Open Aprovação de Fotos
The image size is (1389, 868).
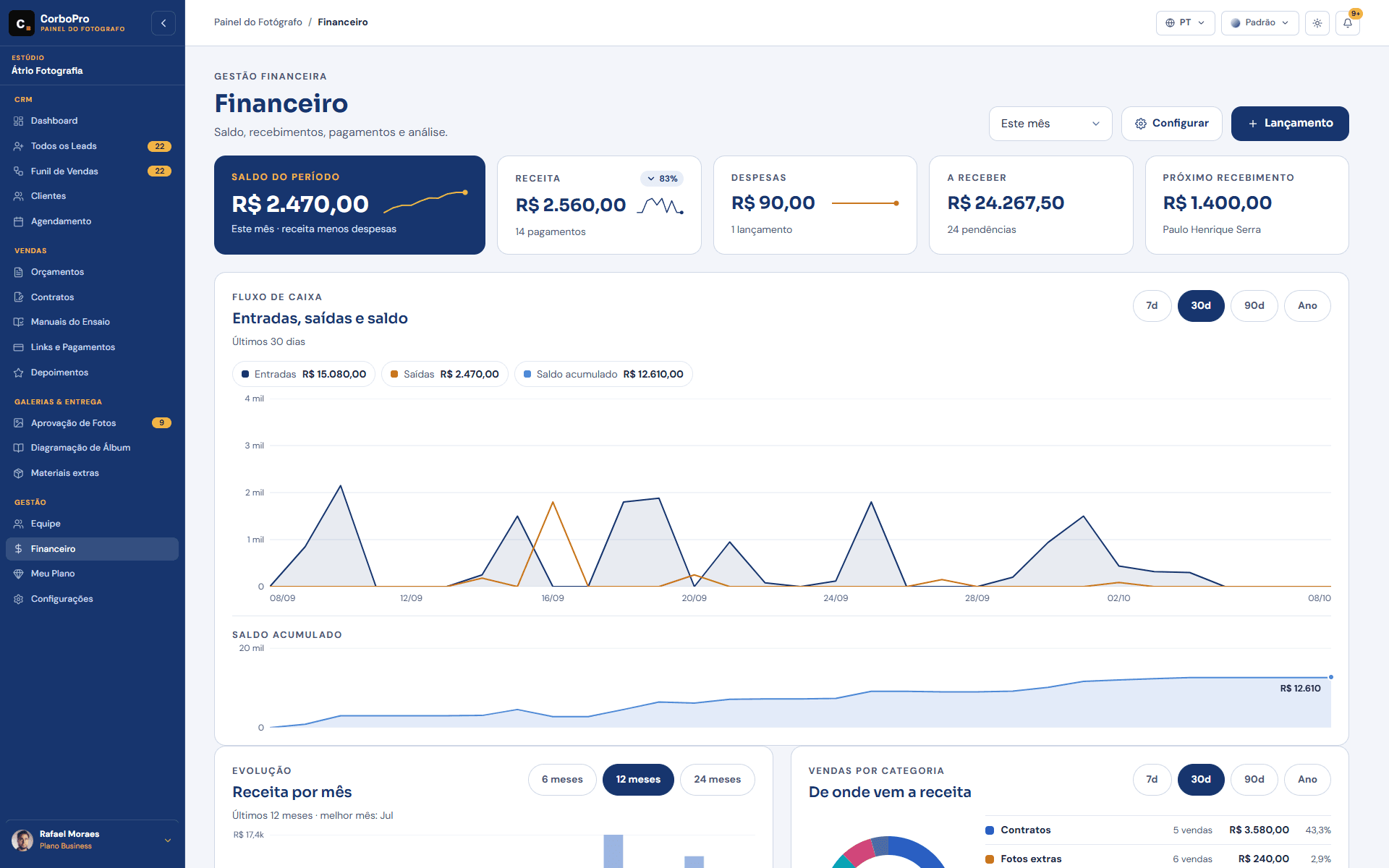(92, 423)
